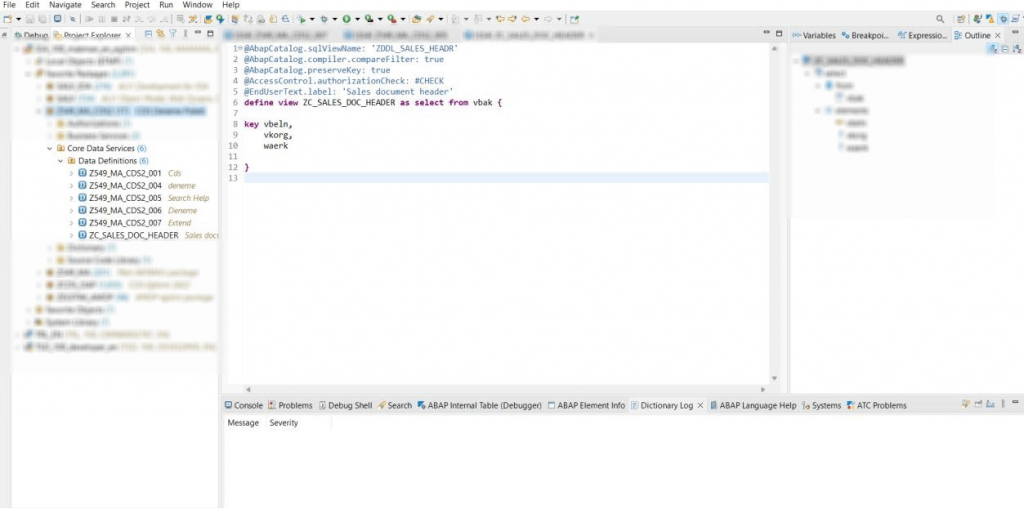Click the Core Data Services folder icon

(61, 148)
